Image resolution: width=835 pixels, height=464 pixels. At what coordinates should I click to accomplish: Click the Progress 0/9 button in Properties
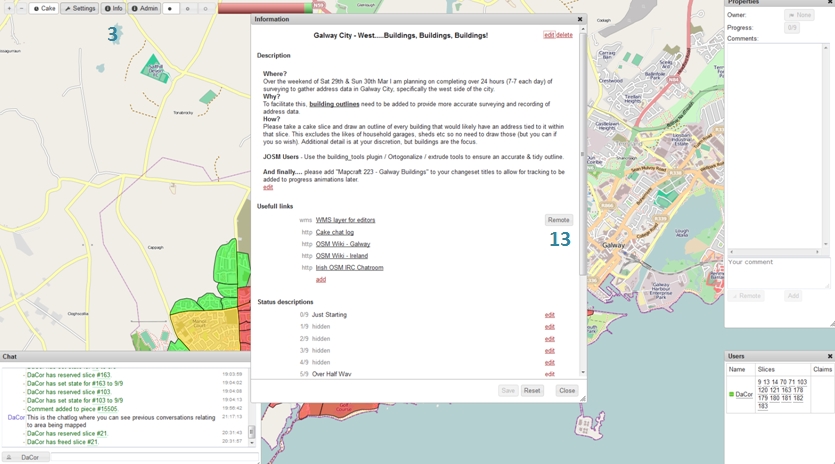tap(792, 28)
